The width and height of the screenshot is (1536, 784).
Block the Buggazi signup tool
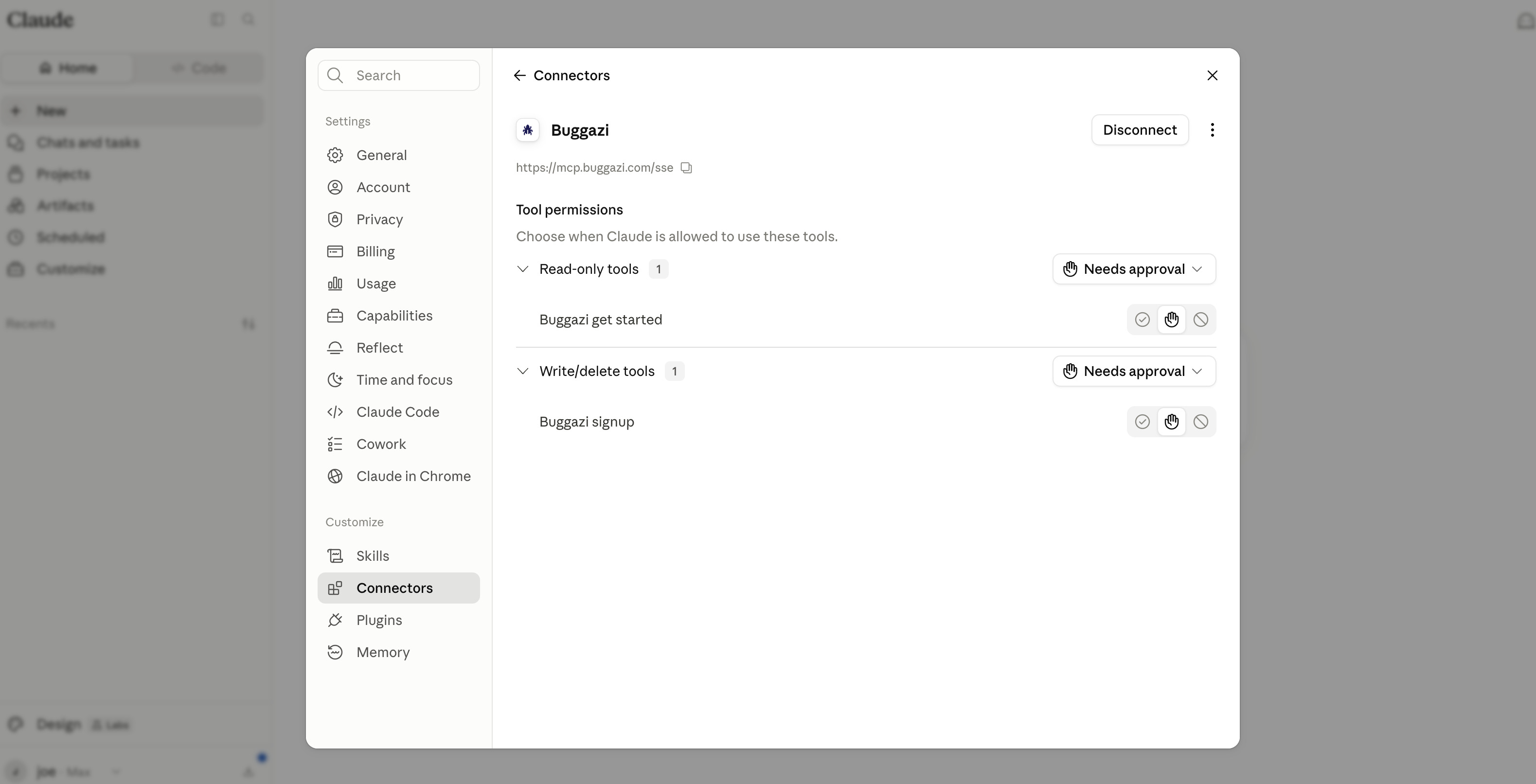click(1200, 422)
